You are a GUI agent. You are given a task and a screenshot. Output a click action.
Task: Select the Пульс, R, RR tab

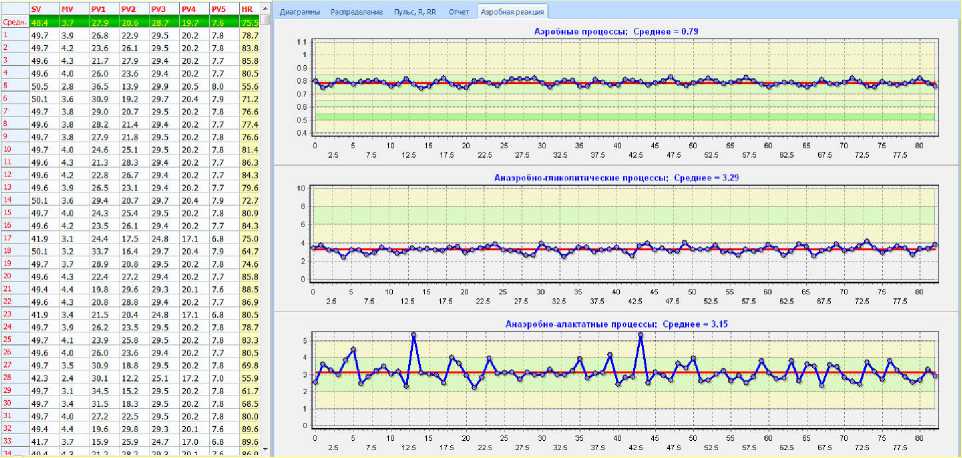[415, 12]
